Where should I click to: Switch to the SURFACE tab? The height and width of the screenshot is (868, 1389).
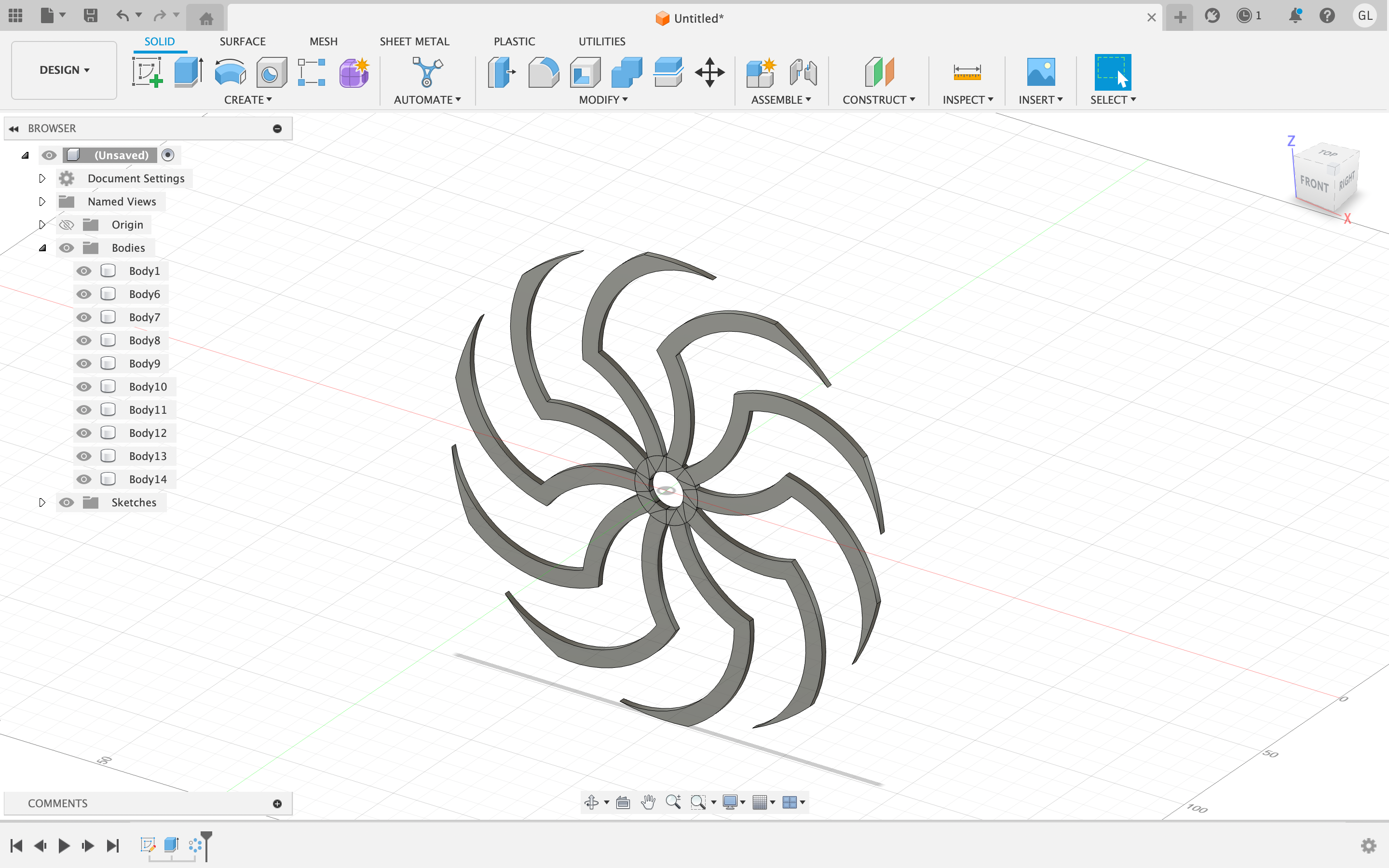[x=242, y=41]
